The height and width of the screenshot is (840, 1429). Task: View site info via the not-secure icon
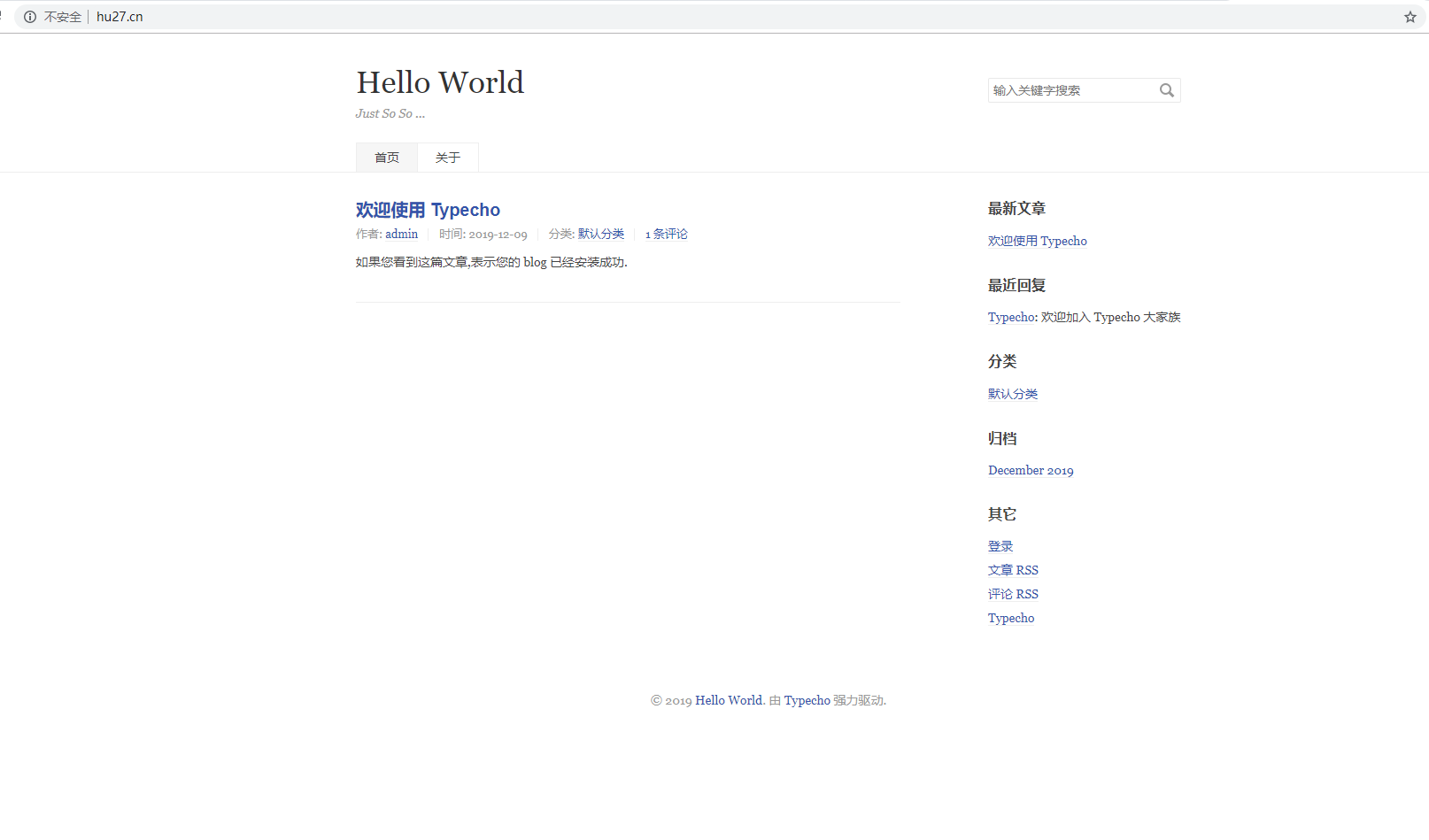[30, 17]
